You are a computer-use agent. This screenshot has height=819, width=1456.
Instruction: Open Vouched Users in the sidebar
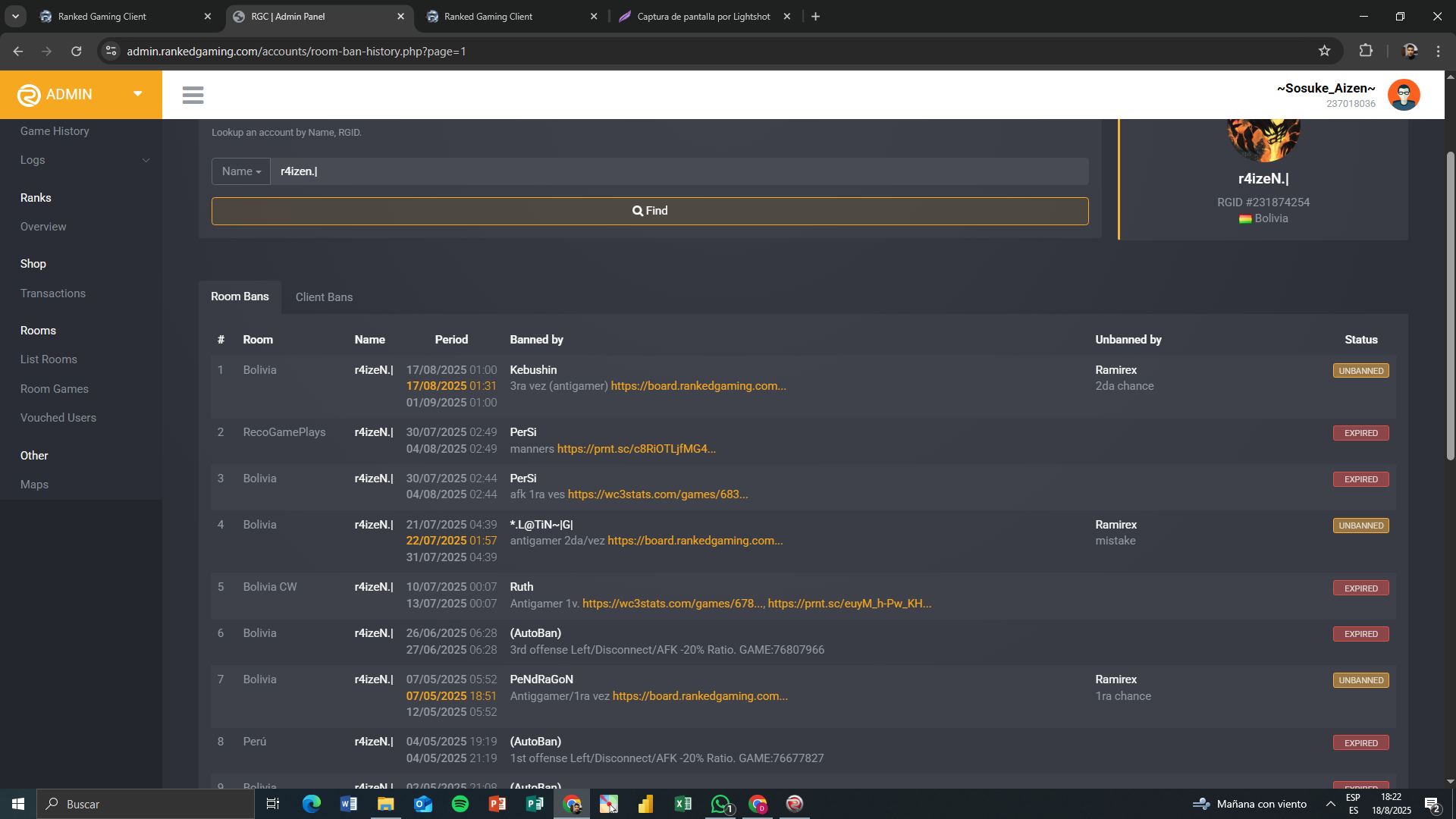[58, 418]
